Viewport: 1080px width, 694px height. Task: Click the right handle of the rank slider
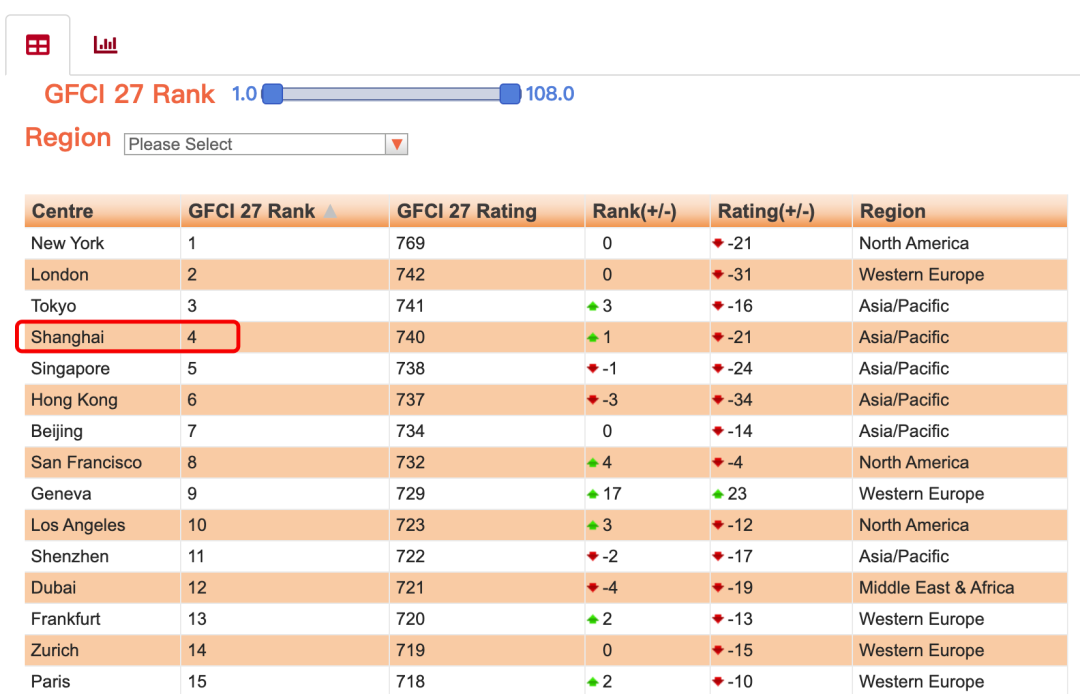click(510, 94)
